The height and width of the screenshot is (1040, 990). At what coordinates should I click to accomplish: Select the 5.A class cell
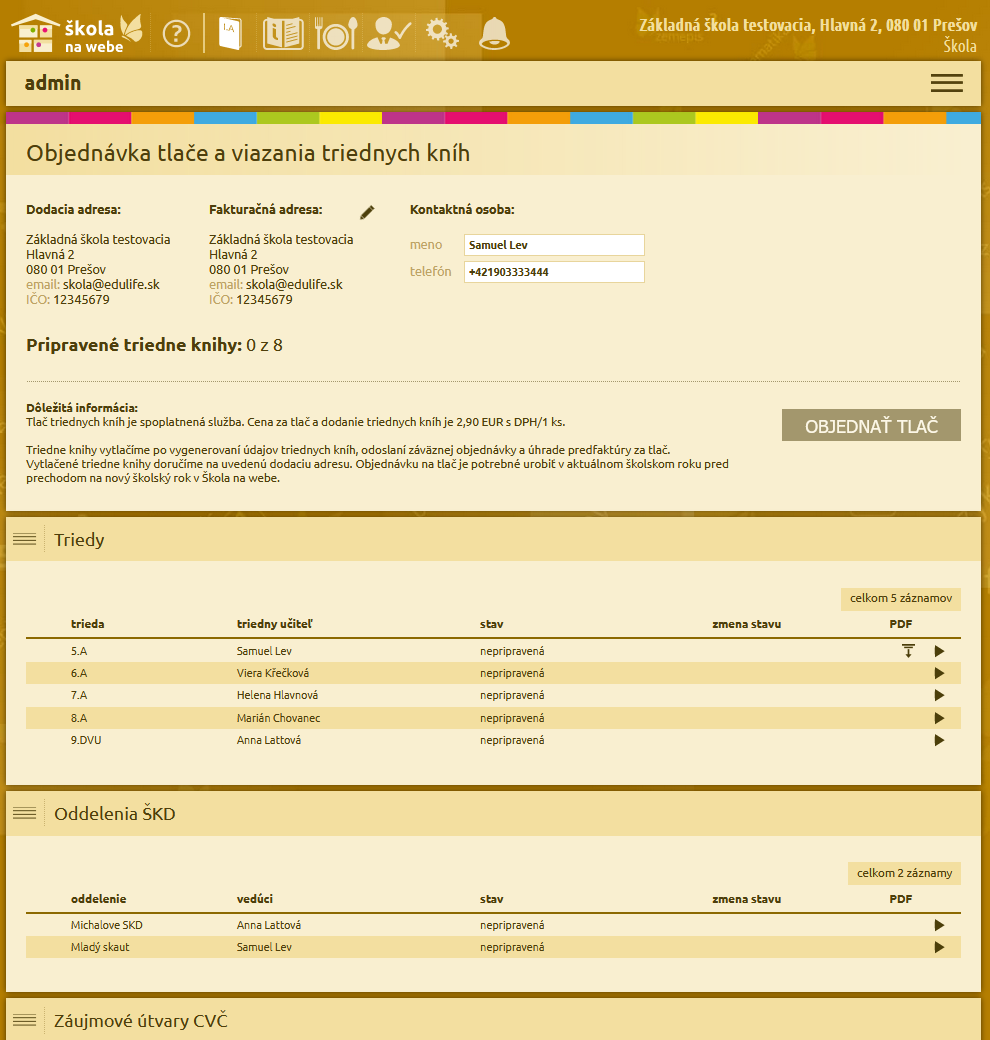pos(79,651)
